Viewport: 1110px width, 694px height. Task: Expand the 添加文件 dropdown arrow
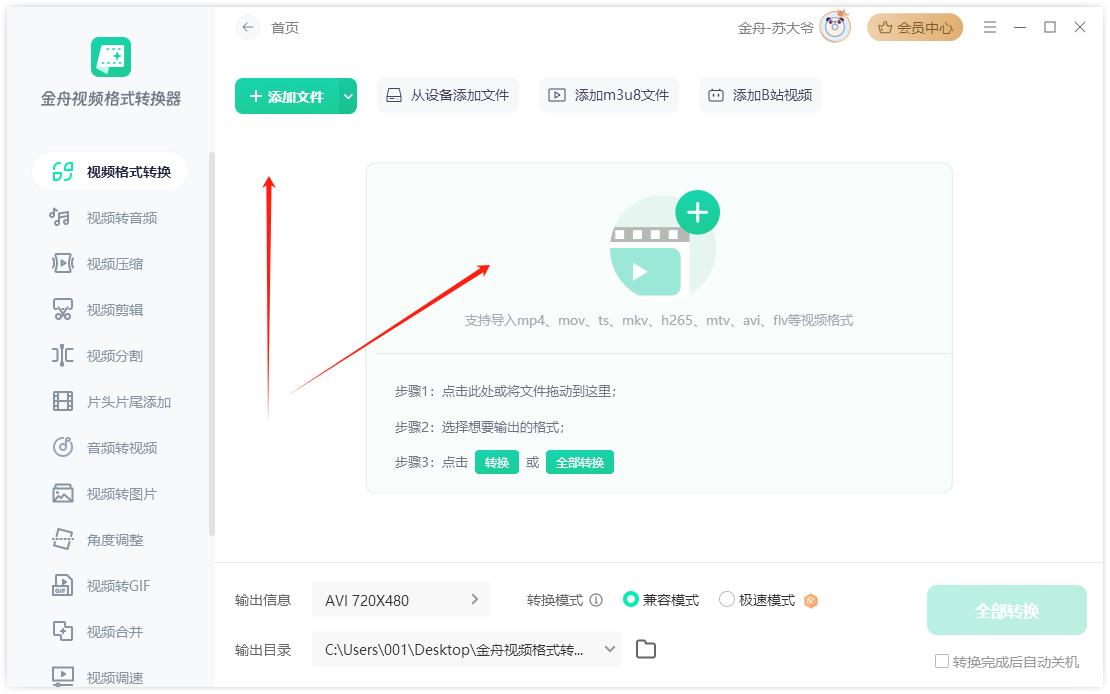[x=347, y=96]
